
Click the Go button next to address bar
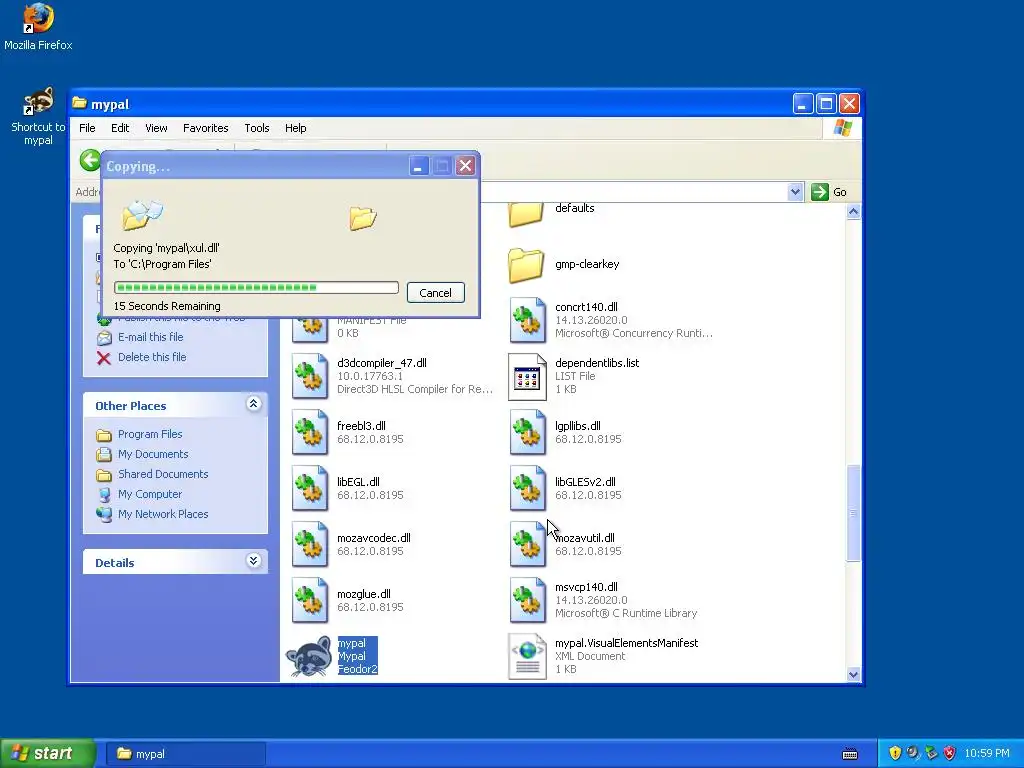click(x=829, y=192)
